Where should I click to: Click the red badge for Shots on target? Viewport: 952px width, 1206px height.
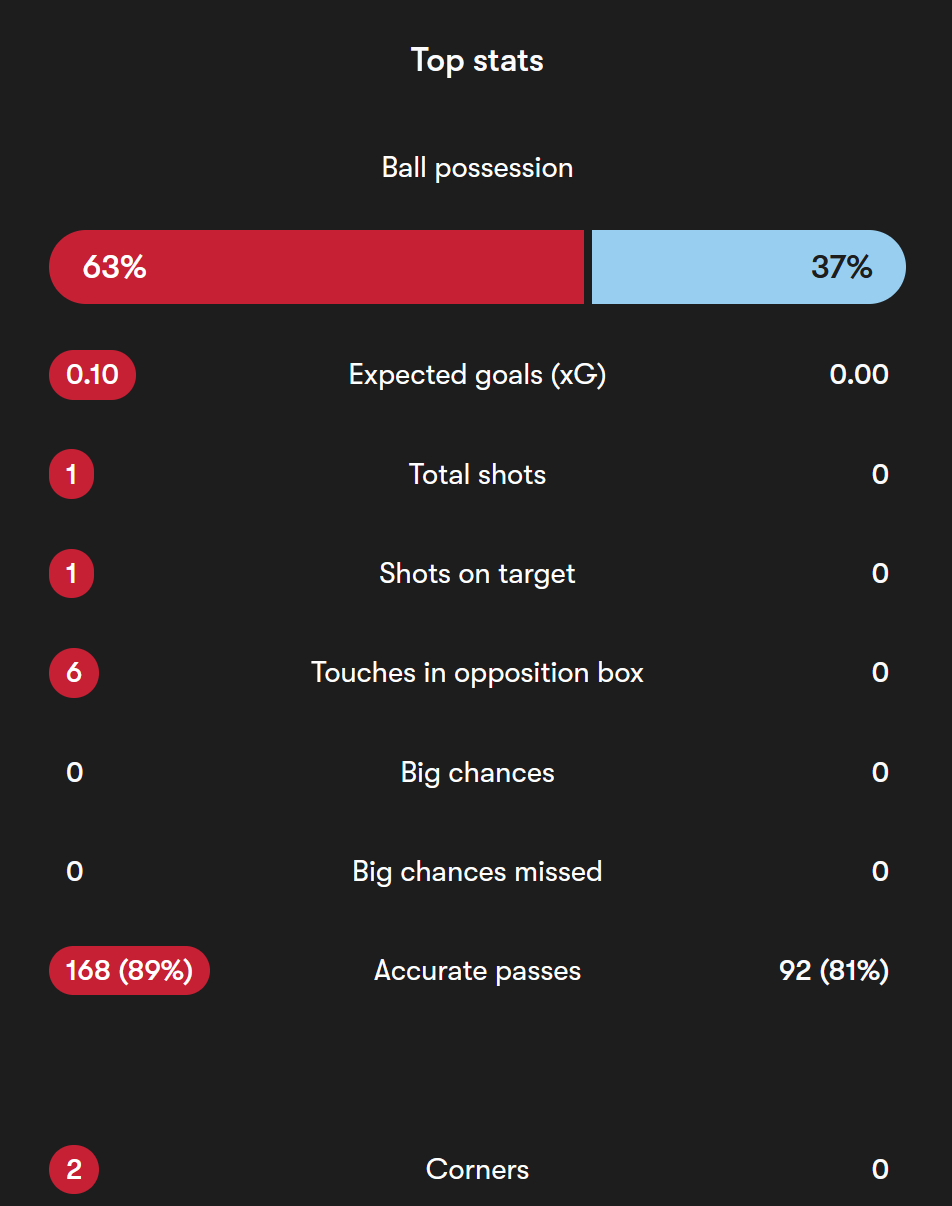(71, 573)
